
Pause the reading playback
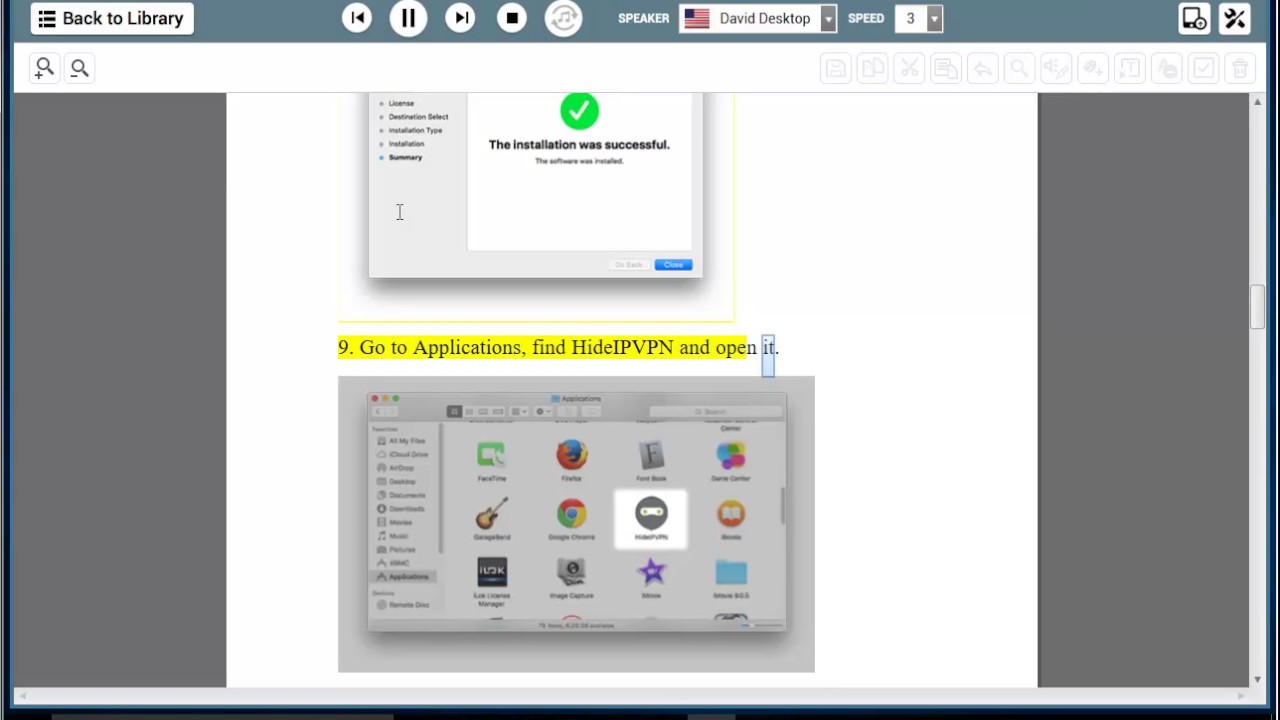tap(408, 18)
